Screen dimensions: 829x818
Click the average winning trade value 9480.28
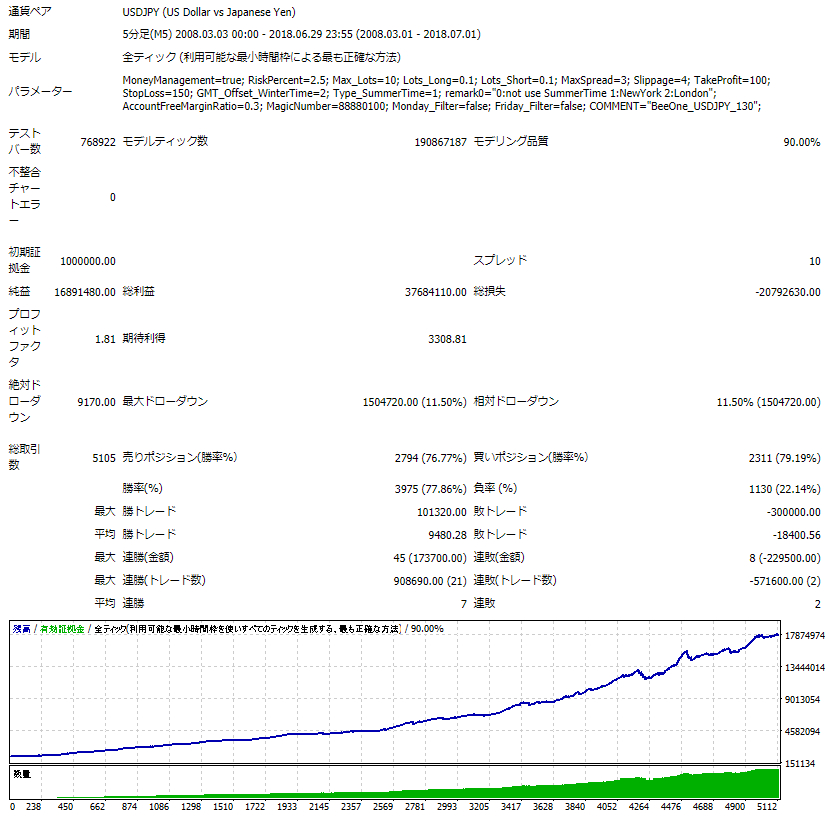tap(447, 535)
